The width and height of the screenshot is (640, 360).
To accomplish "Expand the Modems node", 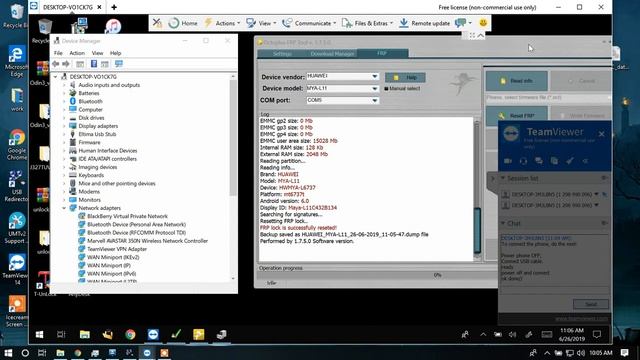I will (x=64, y=191).
